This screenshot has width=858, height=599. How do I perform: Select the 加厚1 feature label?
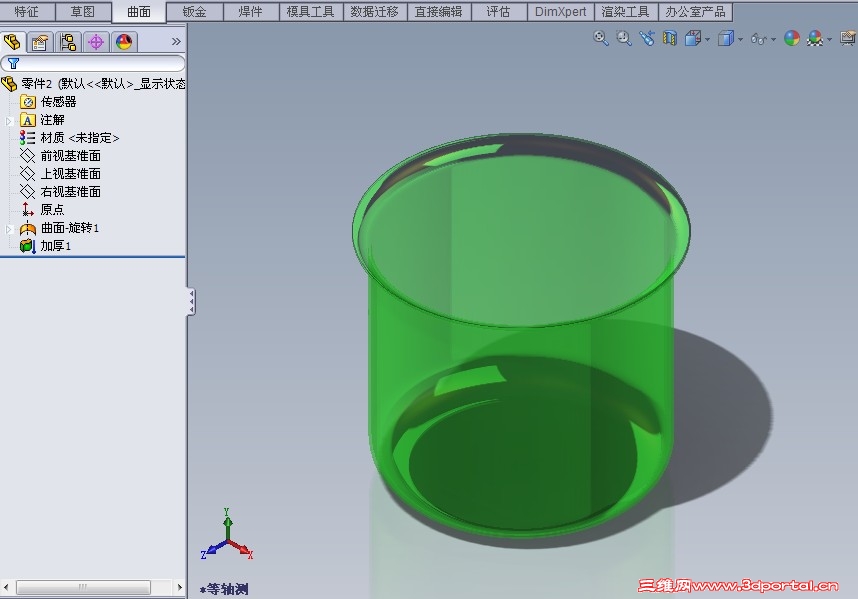[56, 246]
